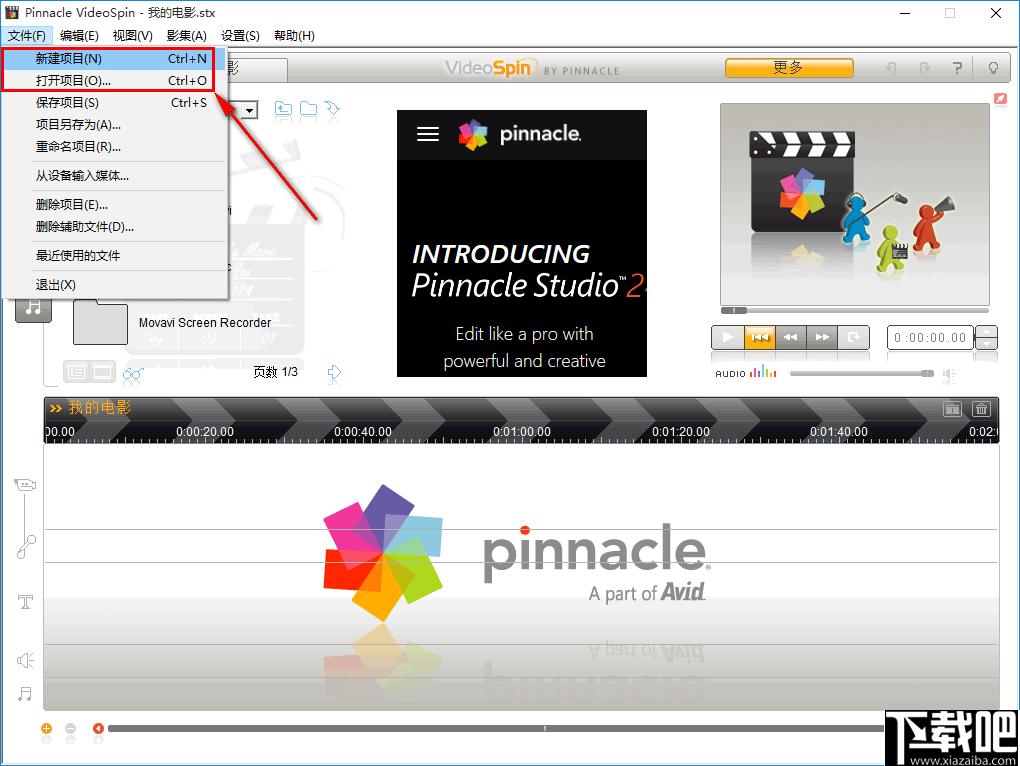Screen dimensions: 1020x766
Task: Increment timecode with the up stepper arrow
Action: point(987,332)
